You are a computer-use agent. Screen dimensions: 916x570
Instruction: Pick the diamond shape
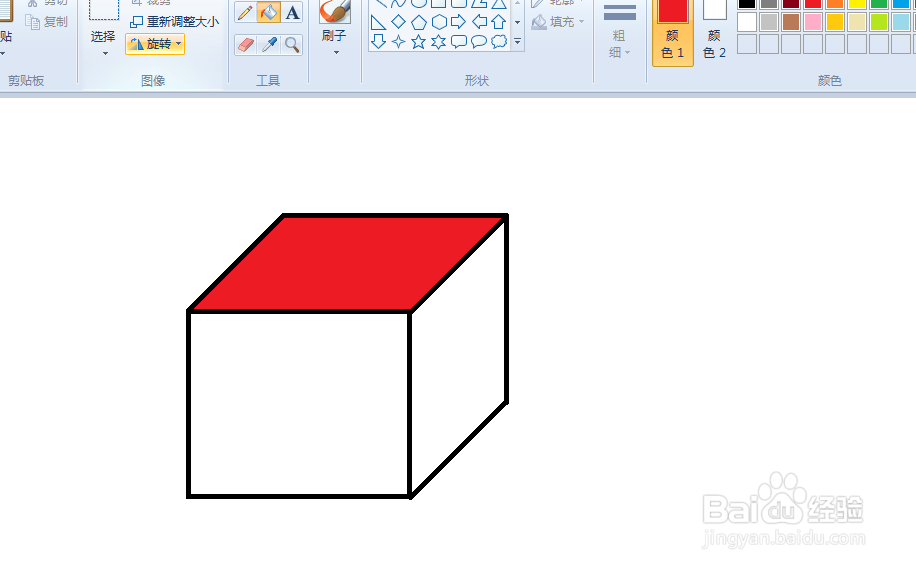[398, 22]
